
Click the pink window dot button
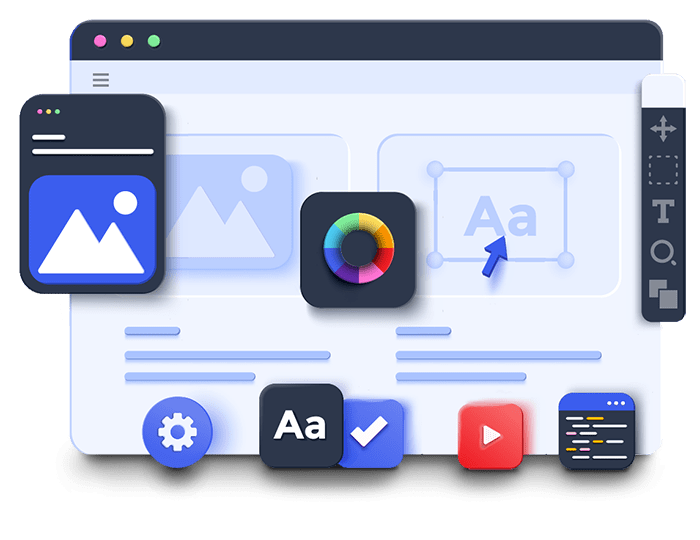pos(100,41)
